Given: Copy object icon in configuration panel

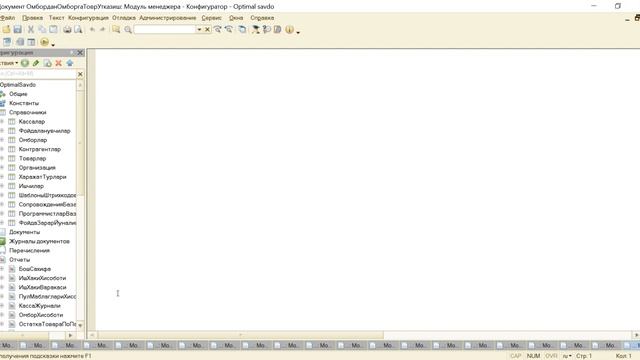Looking at the screenshot, I should click(47, 63).
